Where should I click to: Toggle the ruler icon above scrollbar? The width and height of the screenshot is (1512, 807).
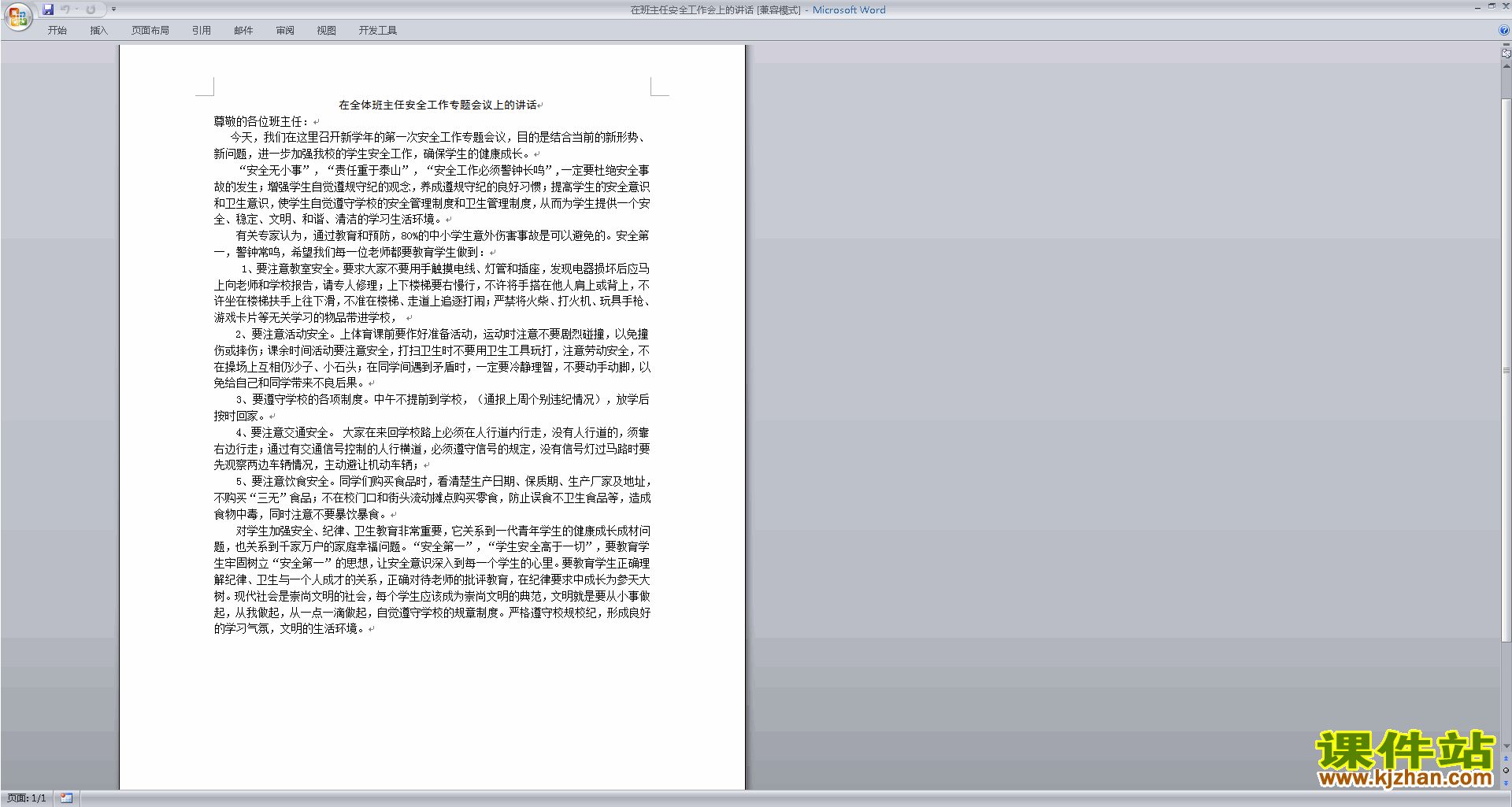point(1506,54)
